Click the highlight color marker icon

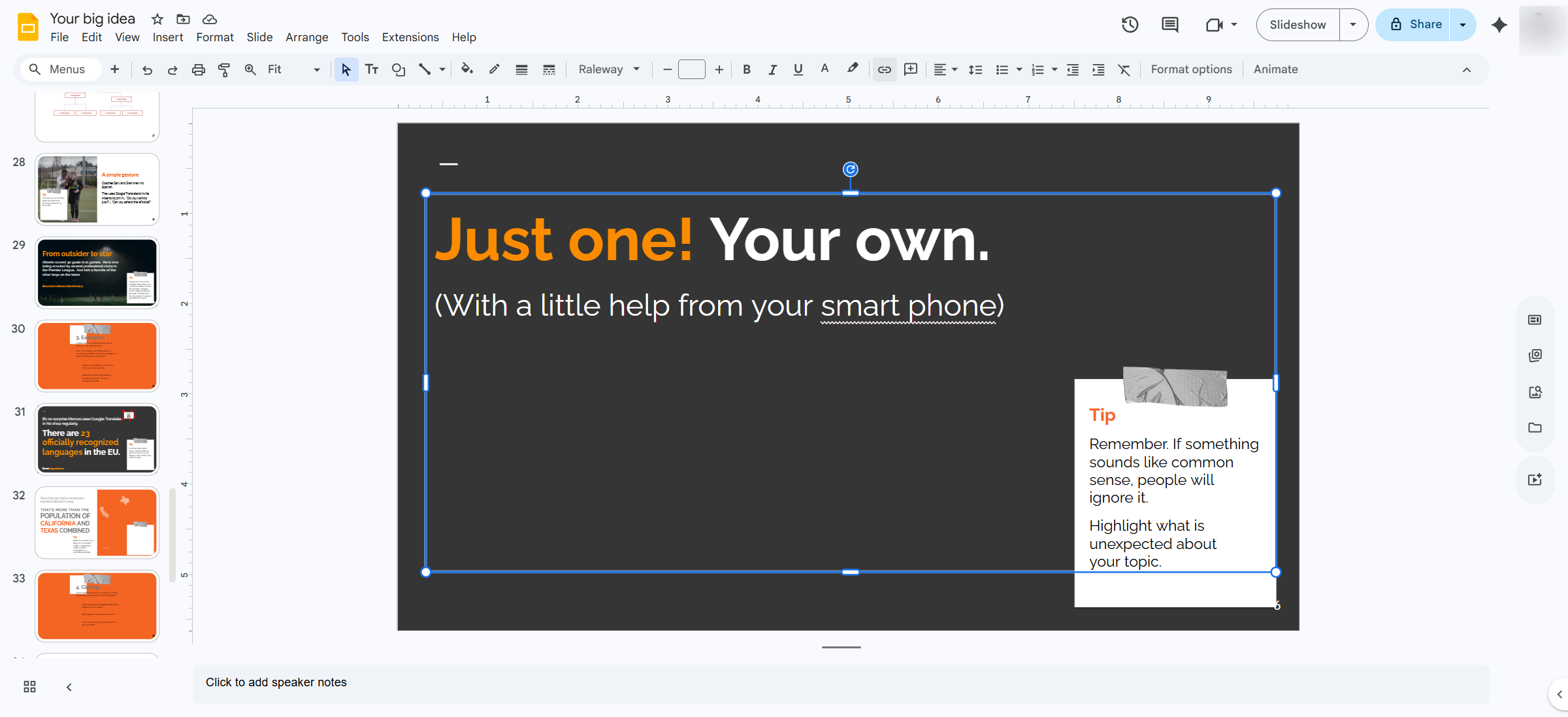(852, 69)
